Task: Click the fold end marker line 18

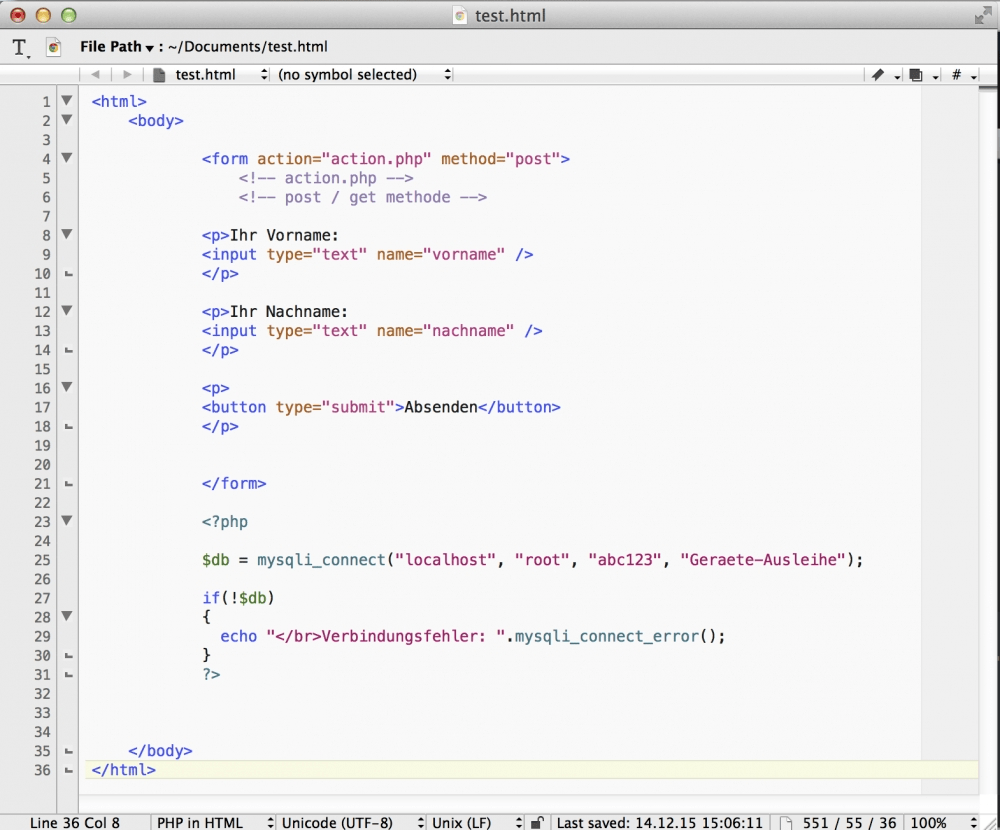Action: (x=69, y=427)
